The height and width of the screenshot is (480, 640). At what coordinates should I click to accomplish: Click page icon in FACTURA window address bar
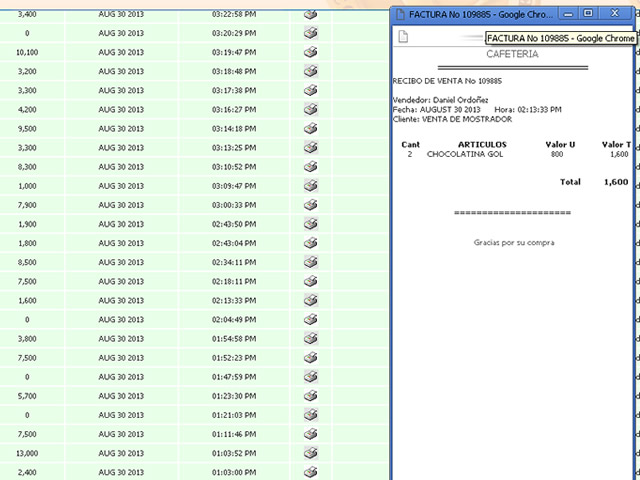403,36
